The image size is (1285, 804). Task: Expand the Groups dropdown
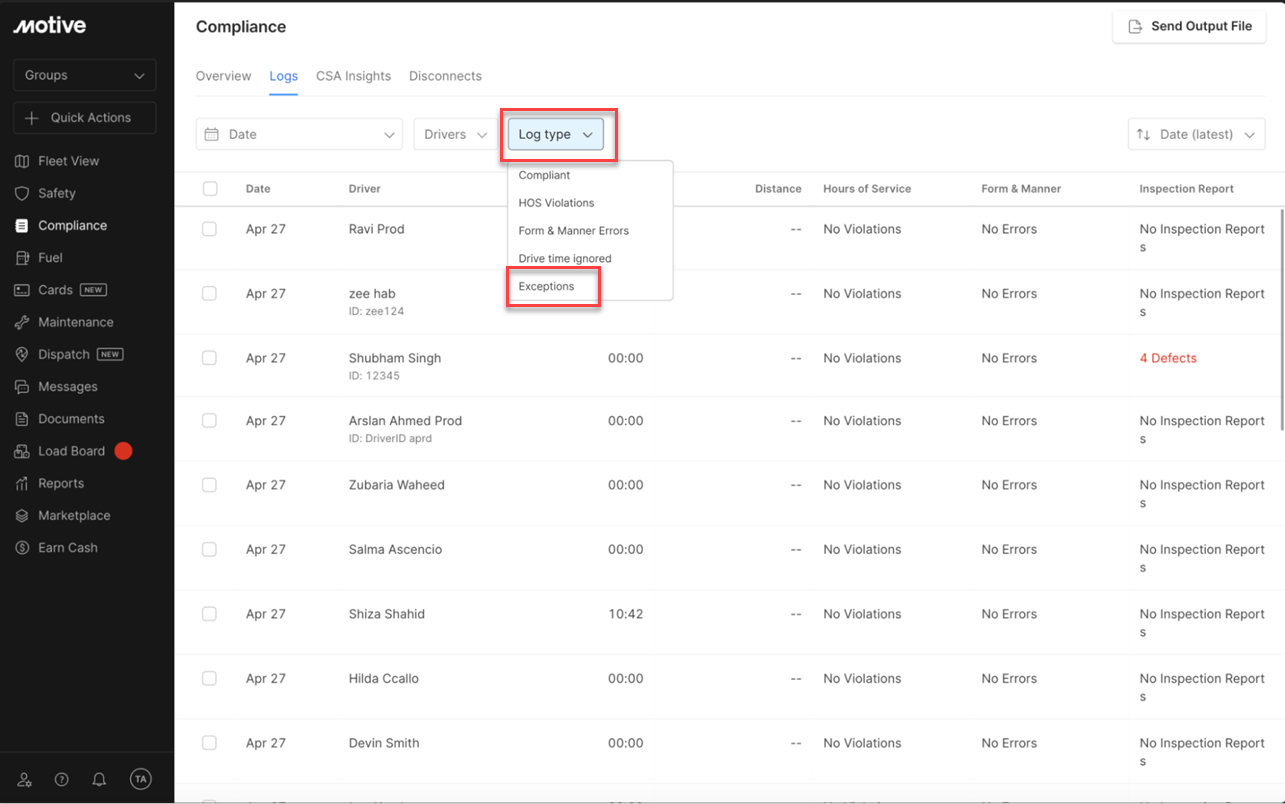(x=84, y=75)
